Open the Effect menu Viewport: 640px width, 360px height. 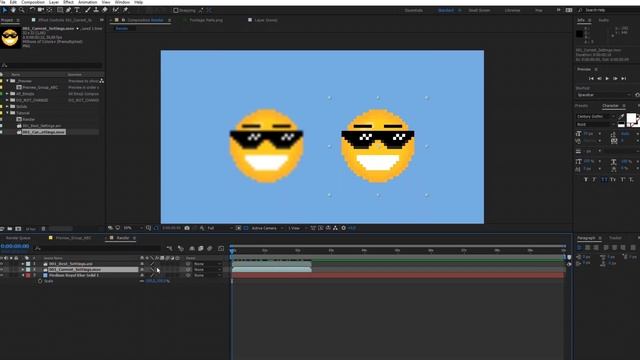[x=68, y=2]
